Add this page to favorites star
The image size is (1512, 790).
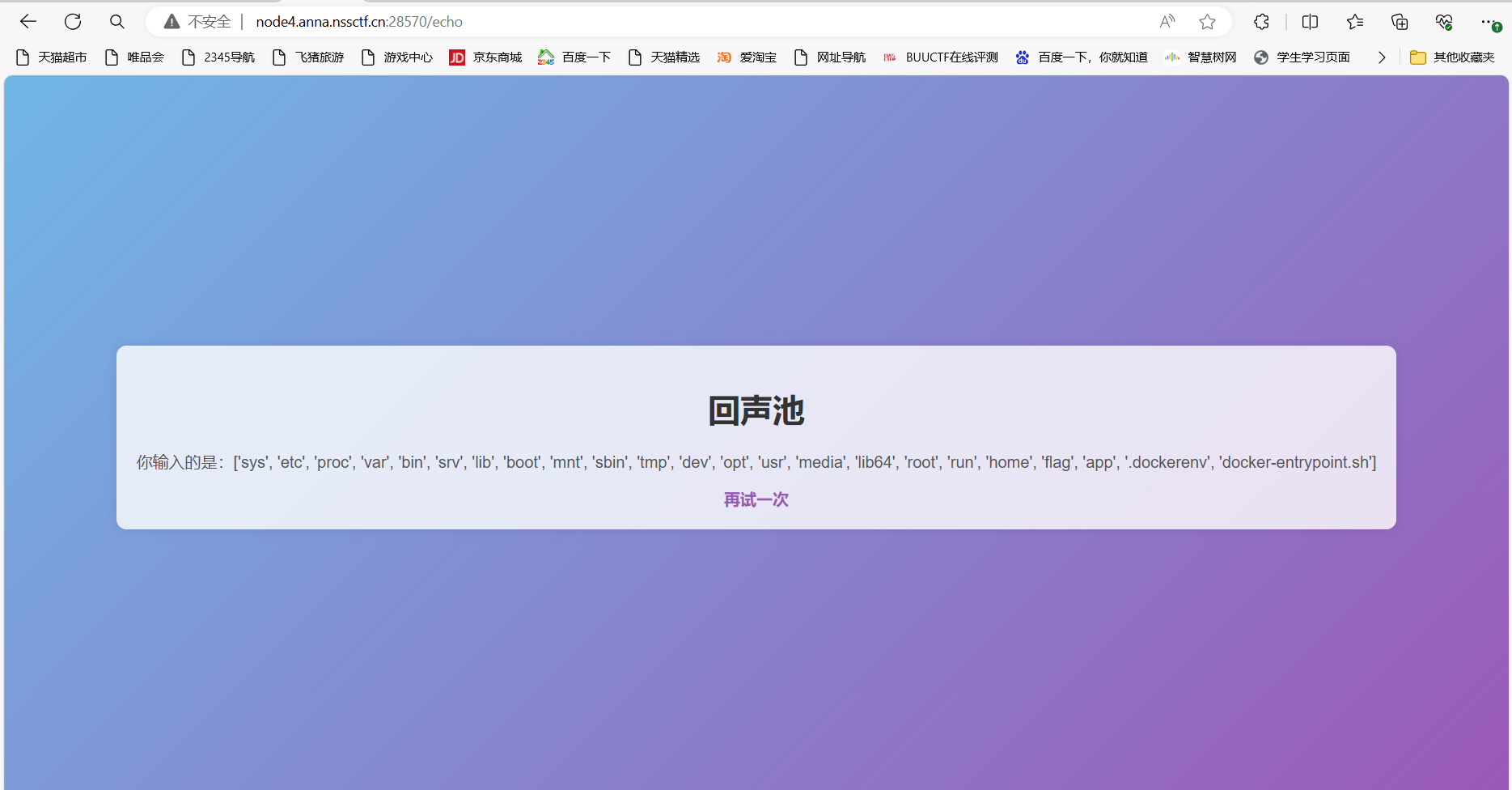tap(1208, 22)
